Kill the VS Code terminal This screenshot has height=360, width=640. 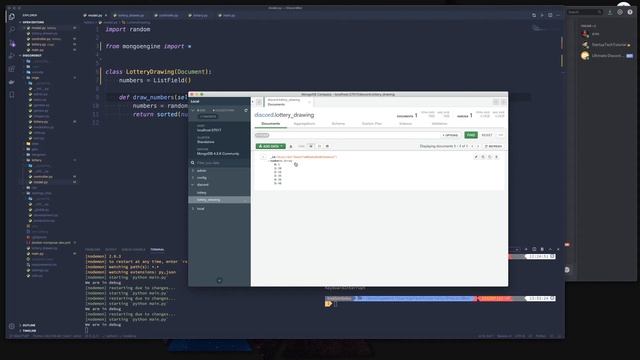pyautogui.click(x=542, y=249)
